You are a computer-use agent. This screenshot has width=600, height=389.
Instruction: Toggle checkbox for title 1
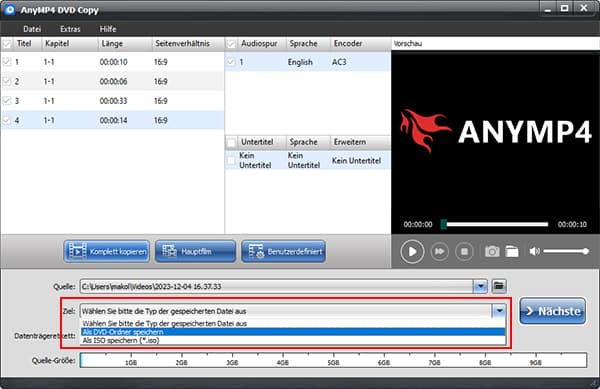[7, 62]
